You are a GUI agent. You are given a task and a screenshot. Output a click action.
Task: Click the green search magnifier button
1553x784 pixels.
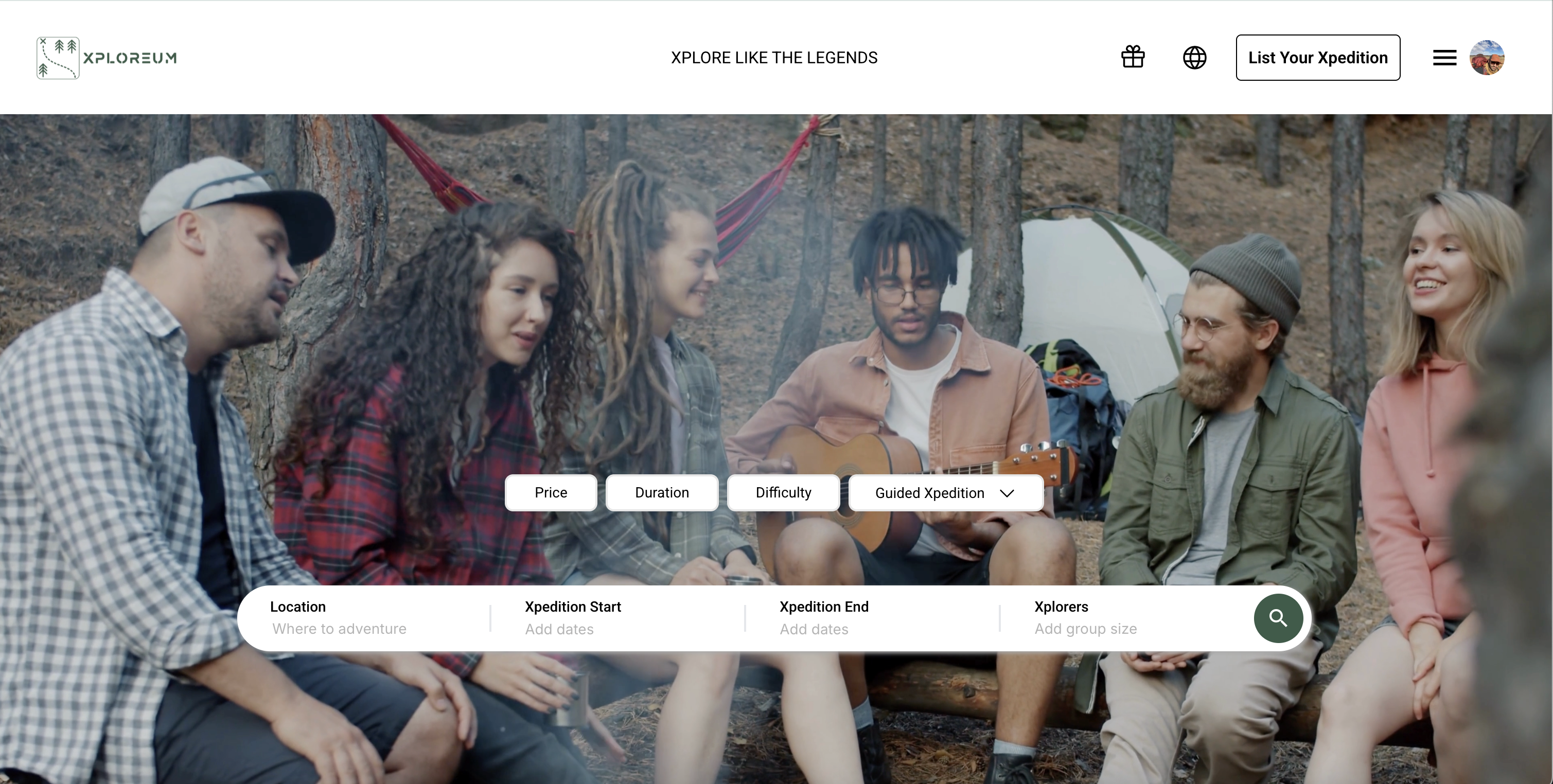click(x=1278, y=618)
